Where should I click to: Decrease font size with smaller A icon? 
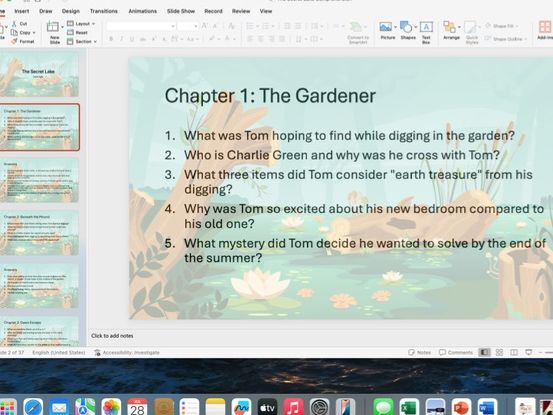pyautogui.click(x=215, y=26)
